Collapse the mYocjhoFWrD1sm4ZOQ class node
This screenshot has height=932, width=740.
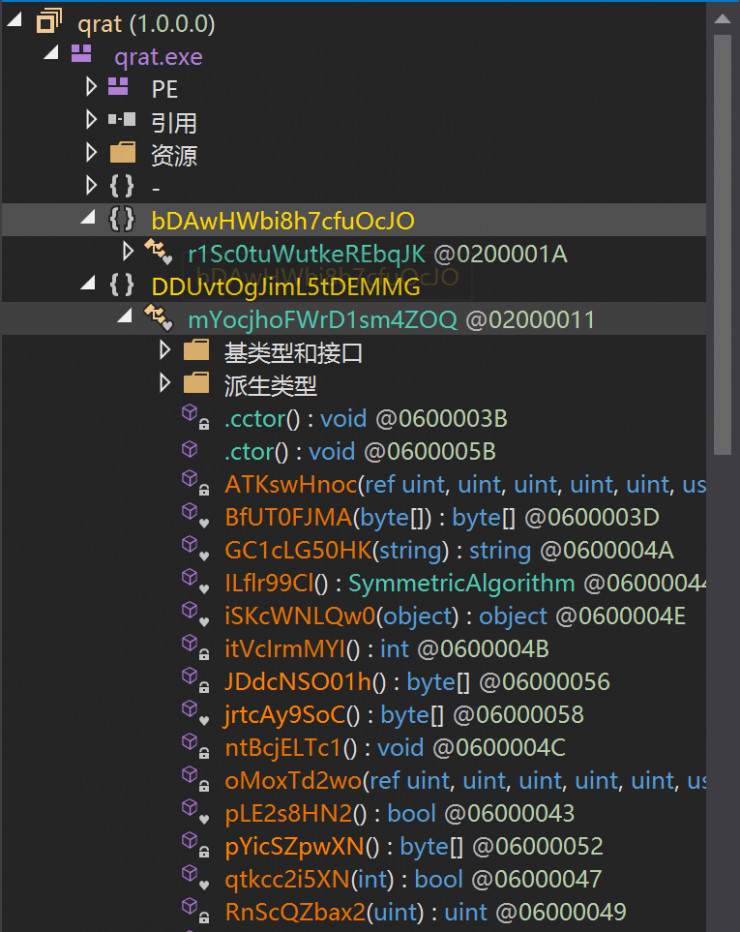coord(125,319)
